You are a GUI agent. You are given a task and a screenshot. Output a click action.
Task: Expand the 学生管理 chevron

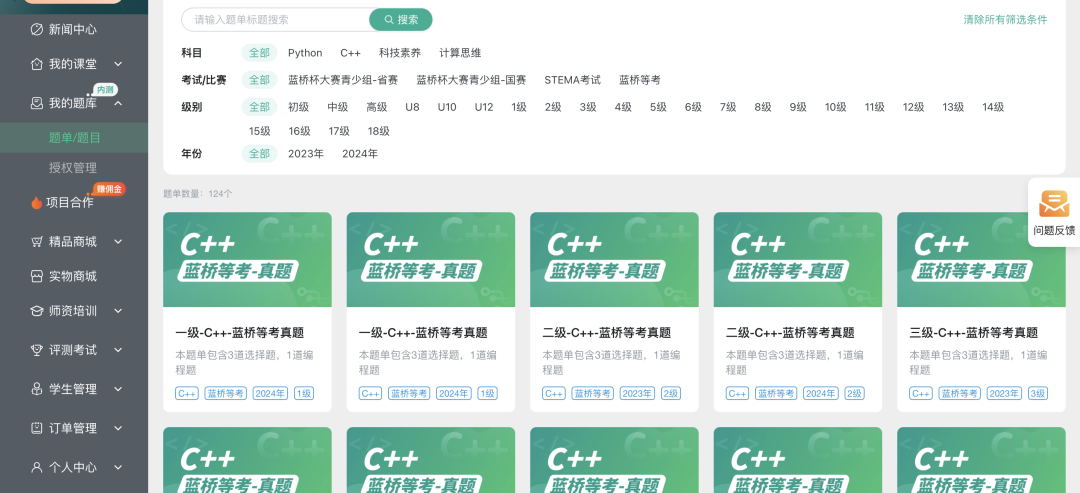(x=118, y=389)
